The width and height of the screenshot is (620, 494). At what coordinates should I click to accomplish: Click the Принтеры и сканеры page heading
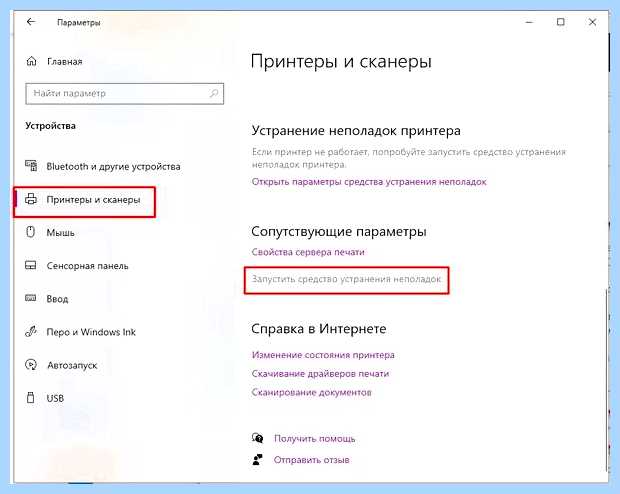pos(341,62)
